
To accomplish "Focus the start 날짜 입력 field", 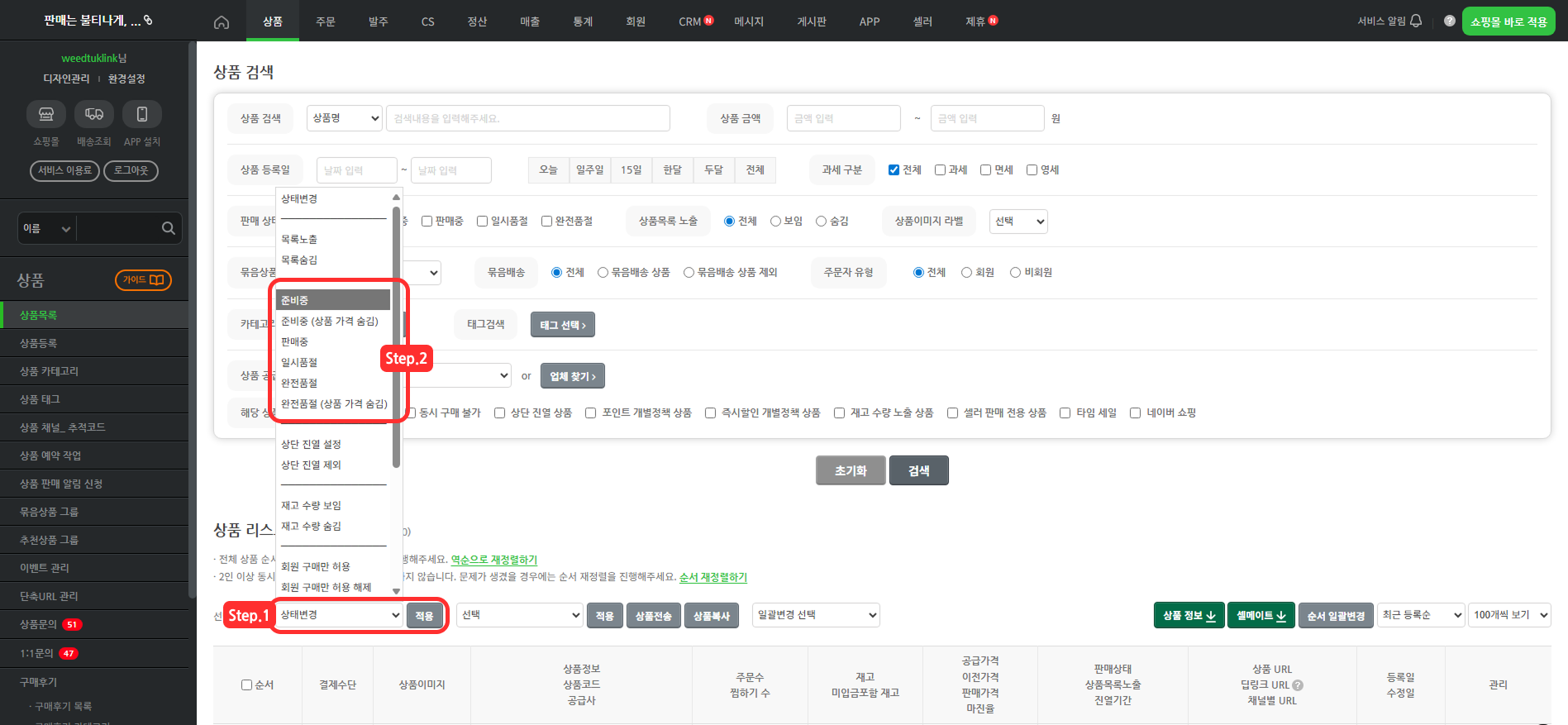I will pos(357,170).
